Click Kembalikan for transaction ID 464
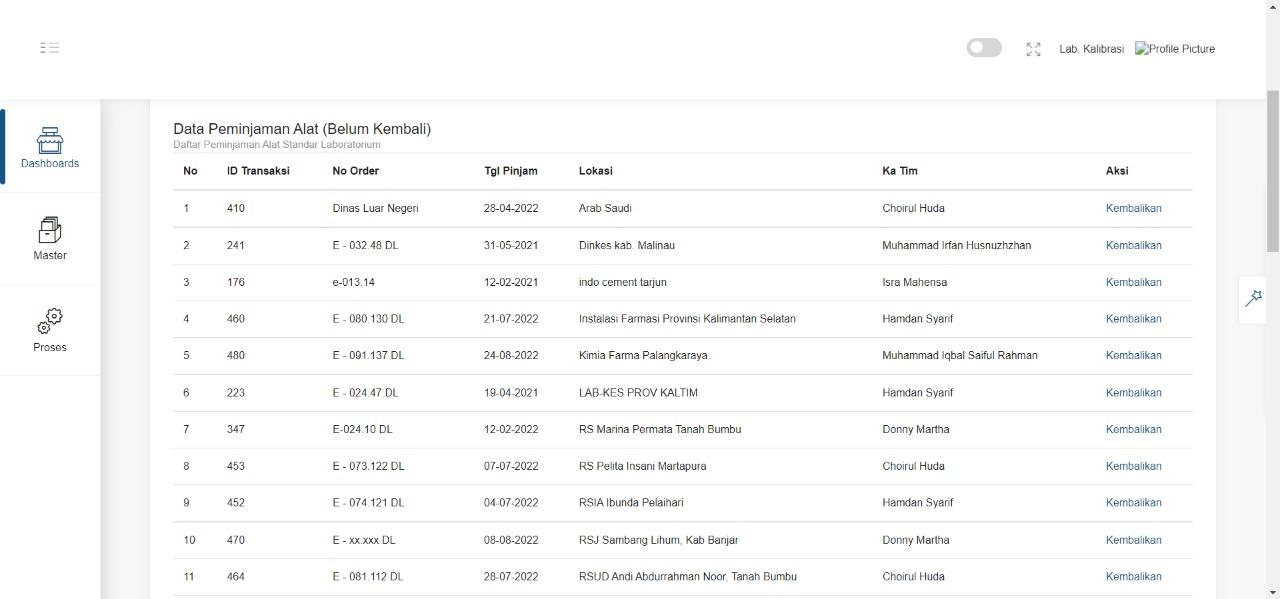1280x599 pixels. [1133, 576]
